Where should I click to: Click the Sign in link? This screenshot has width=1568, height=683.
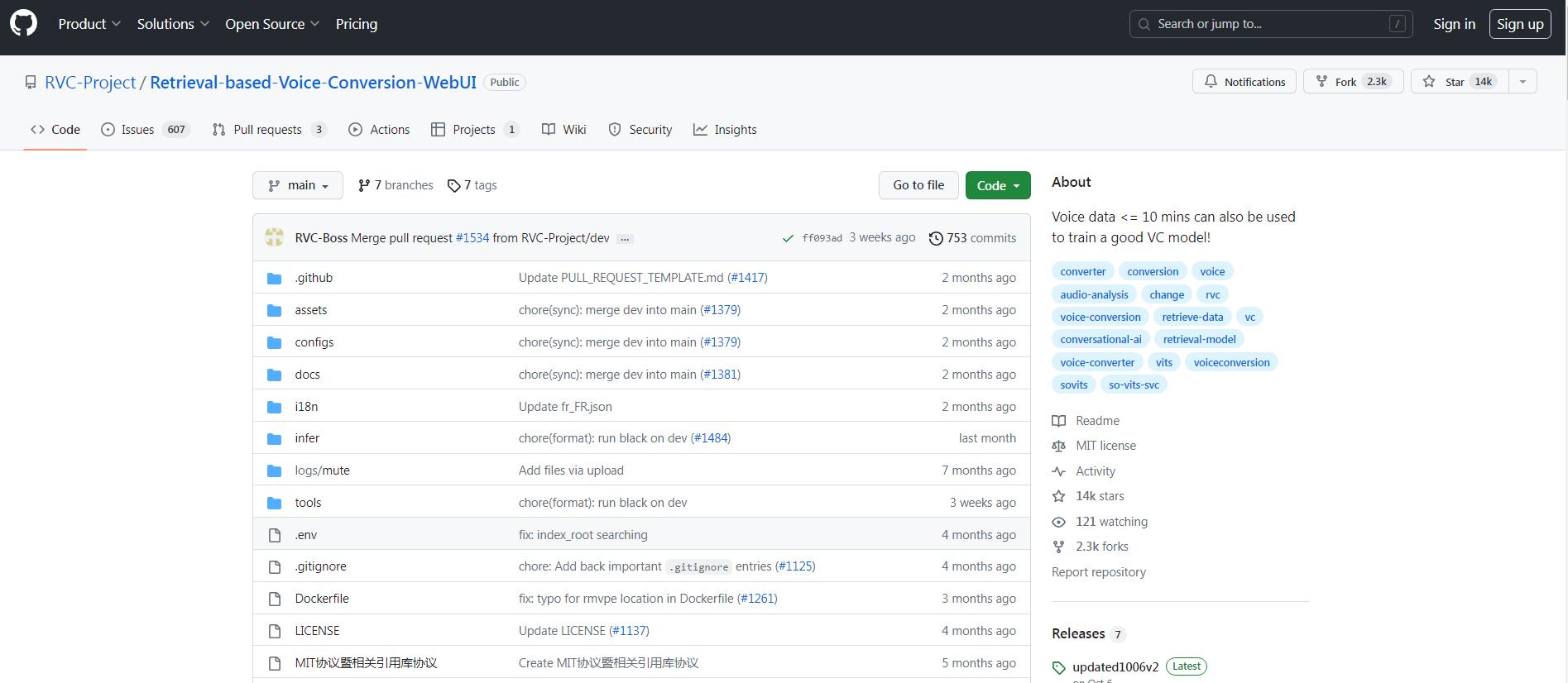click(x=1454, y=24)
